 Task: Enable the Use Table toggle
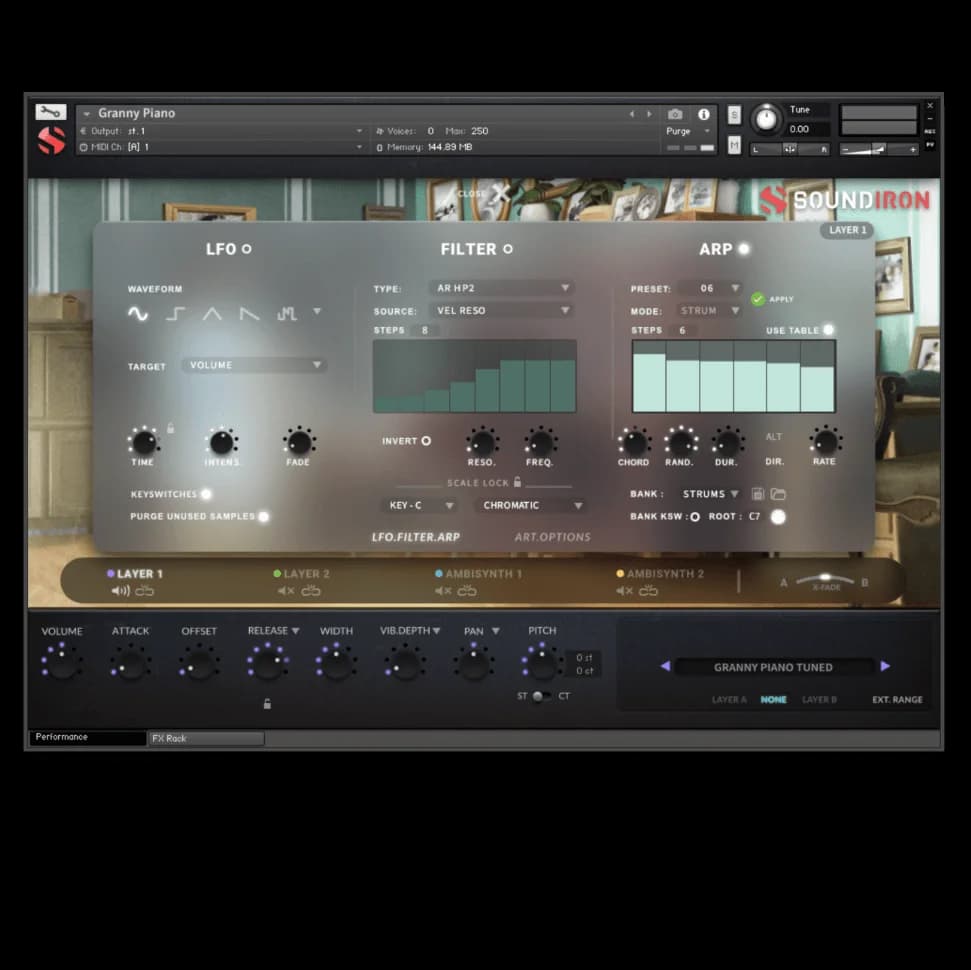coord(828,330)
